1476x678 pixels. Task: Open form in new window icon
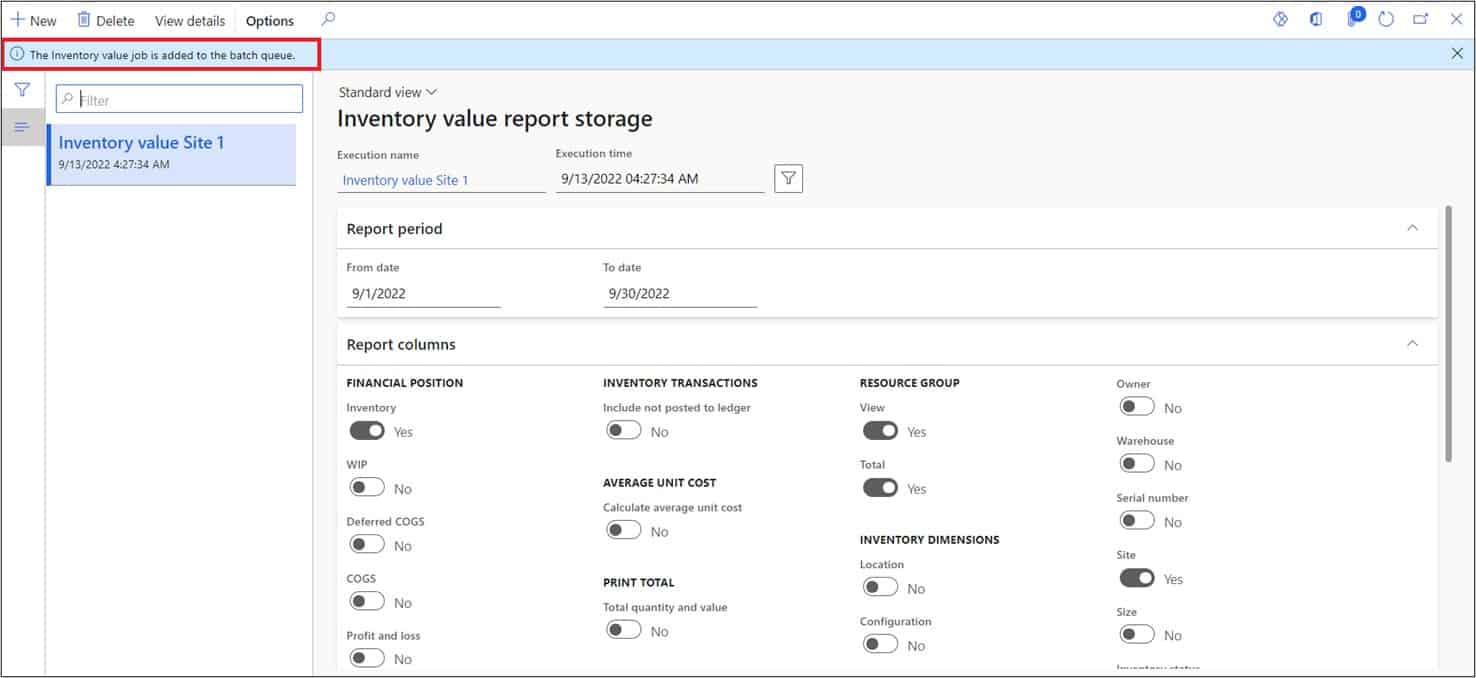coord(1422,18)
